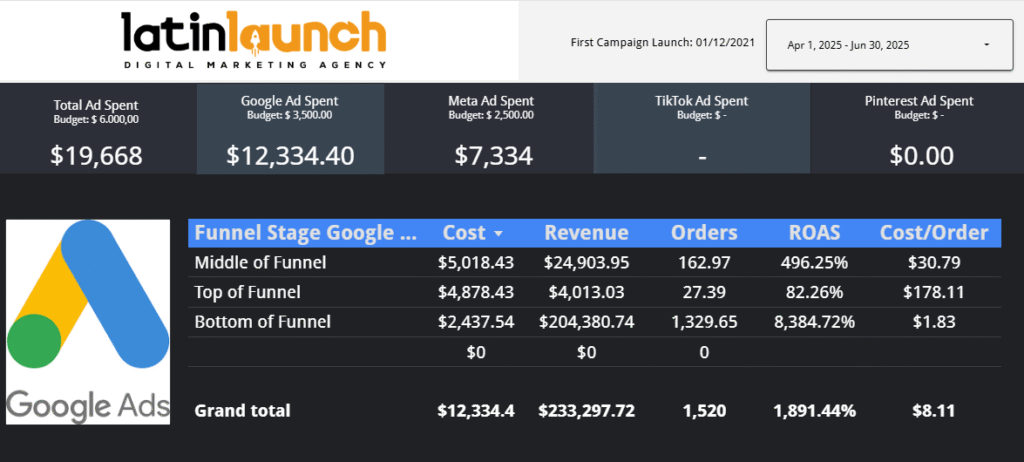1024x462 pixels.
Task: Click the date range dropdown arrow
Action: 986,45
